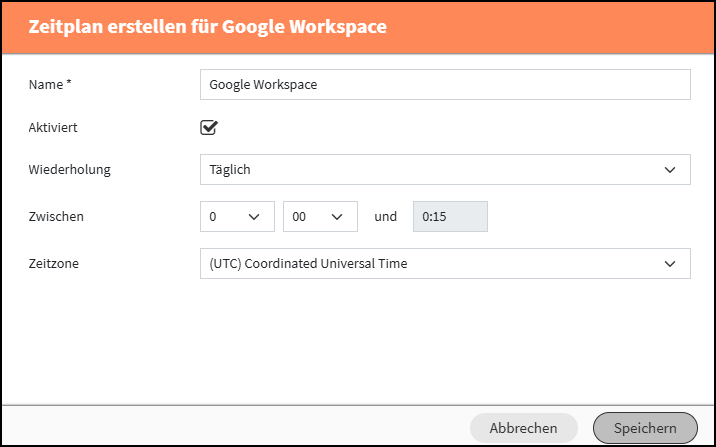Click the Zeitzone label text
716x447 pixels.
point(53,263)
